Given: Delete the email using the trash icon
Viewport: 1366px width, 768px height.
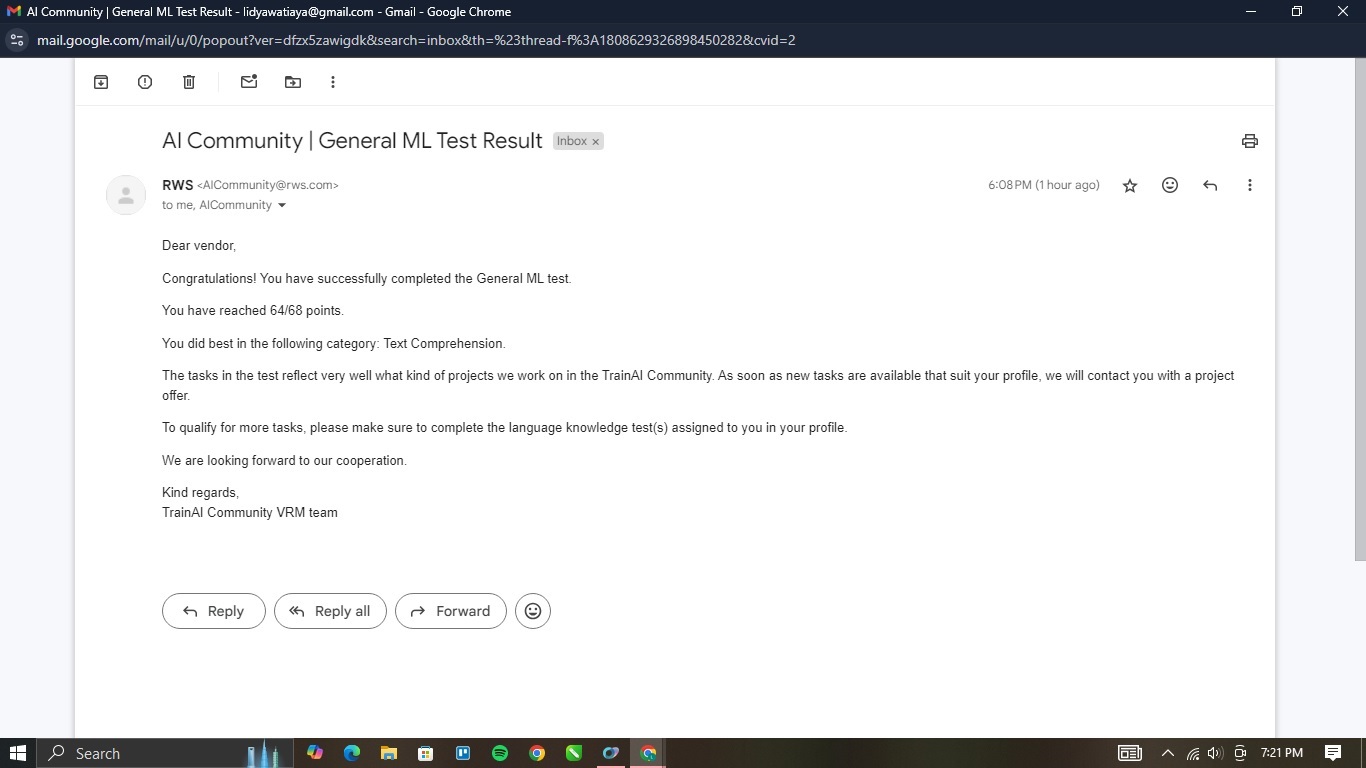Looking at the screenshot, I should (189, 82).
